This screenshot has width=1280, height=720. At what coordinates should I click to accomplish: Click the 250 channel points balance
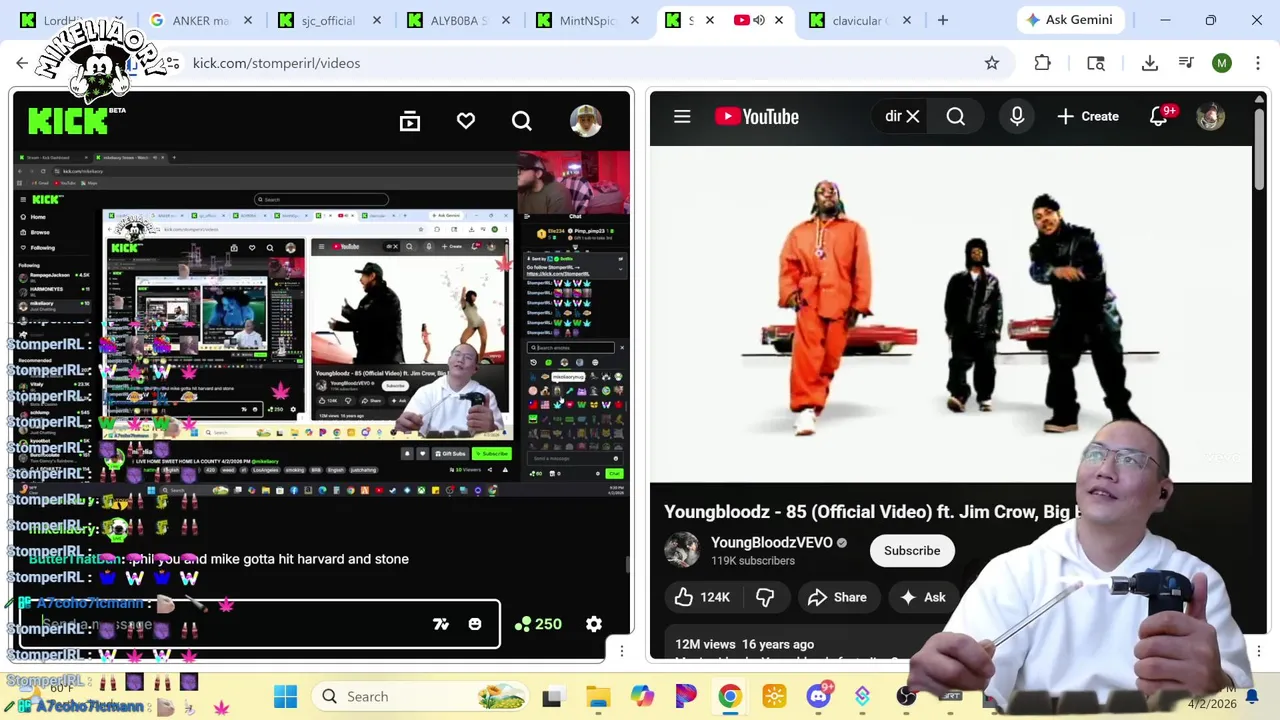coord(538,624)
